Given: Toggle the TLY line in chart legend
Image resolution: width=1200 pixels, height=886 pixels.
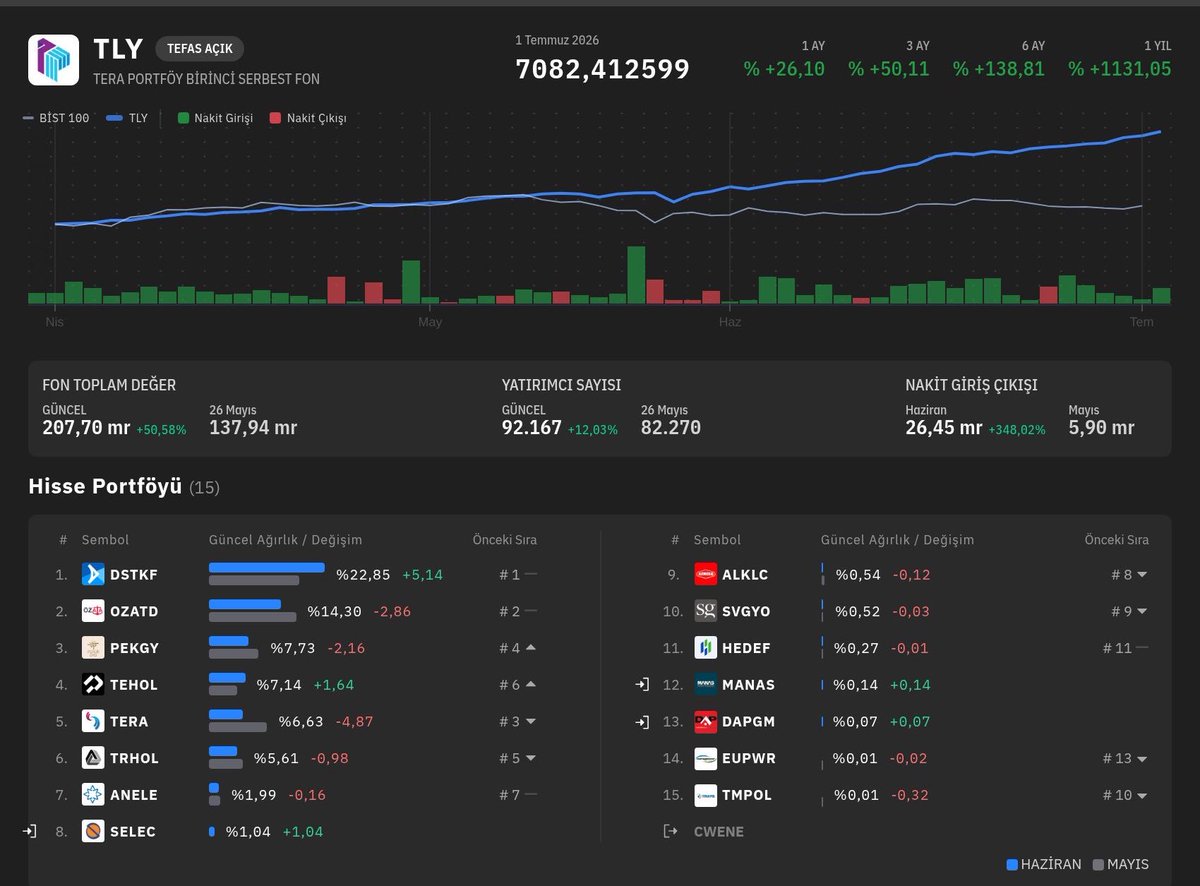Looking at the screenshot, I should (127, 118).
